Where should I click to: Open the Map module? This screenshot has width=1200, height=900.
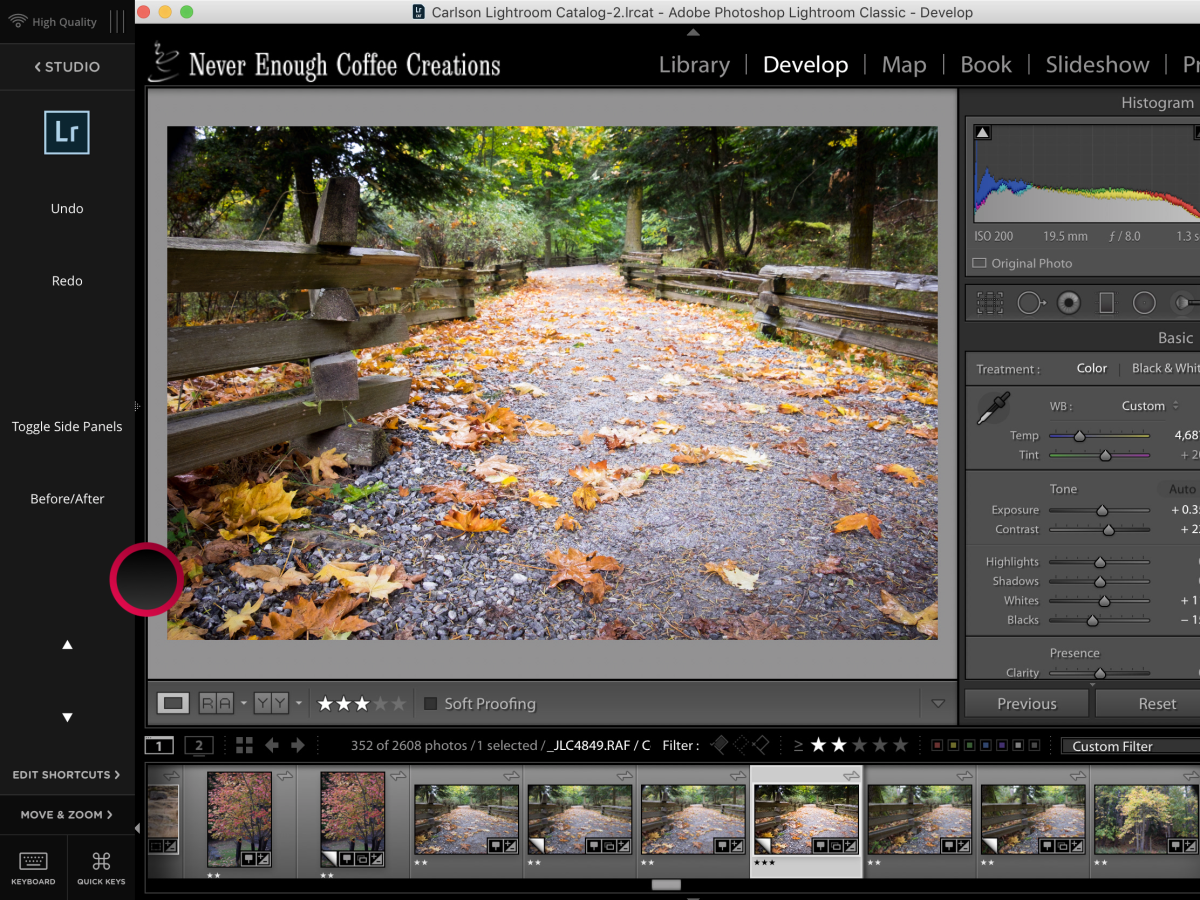(x=903, y=65)
